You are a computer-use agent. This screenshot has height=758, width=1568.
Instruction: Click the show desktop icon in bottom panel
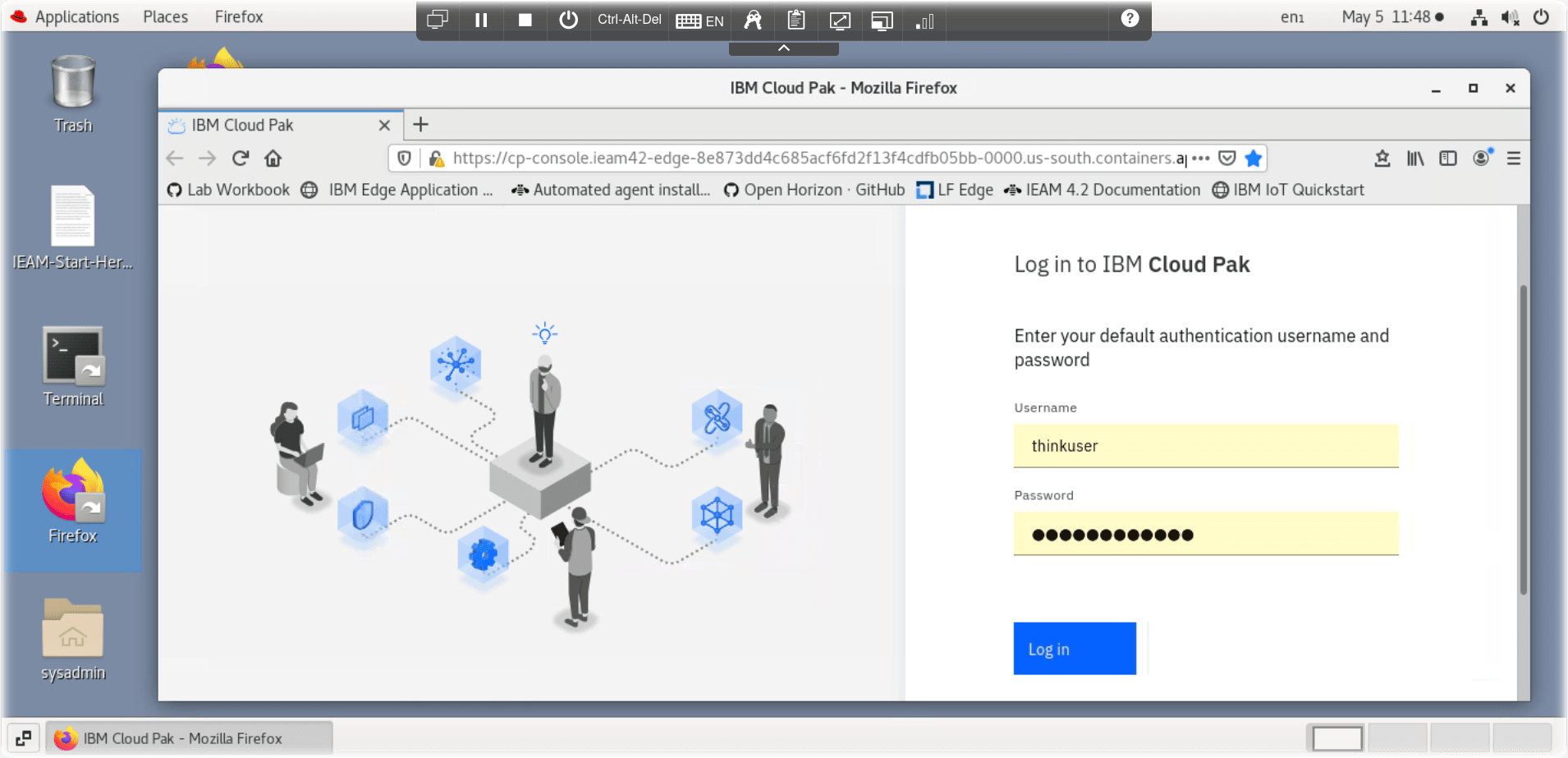(24, 737)
